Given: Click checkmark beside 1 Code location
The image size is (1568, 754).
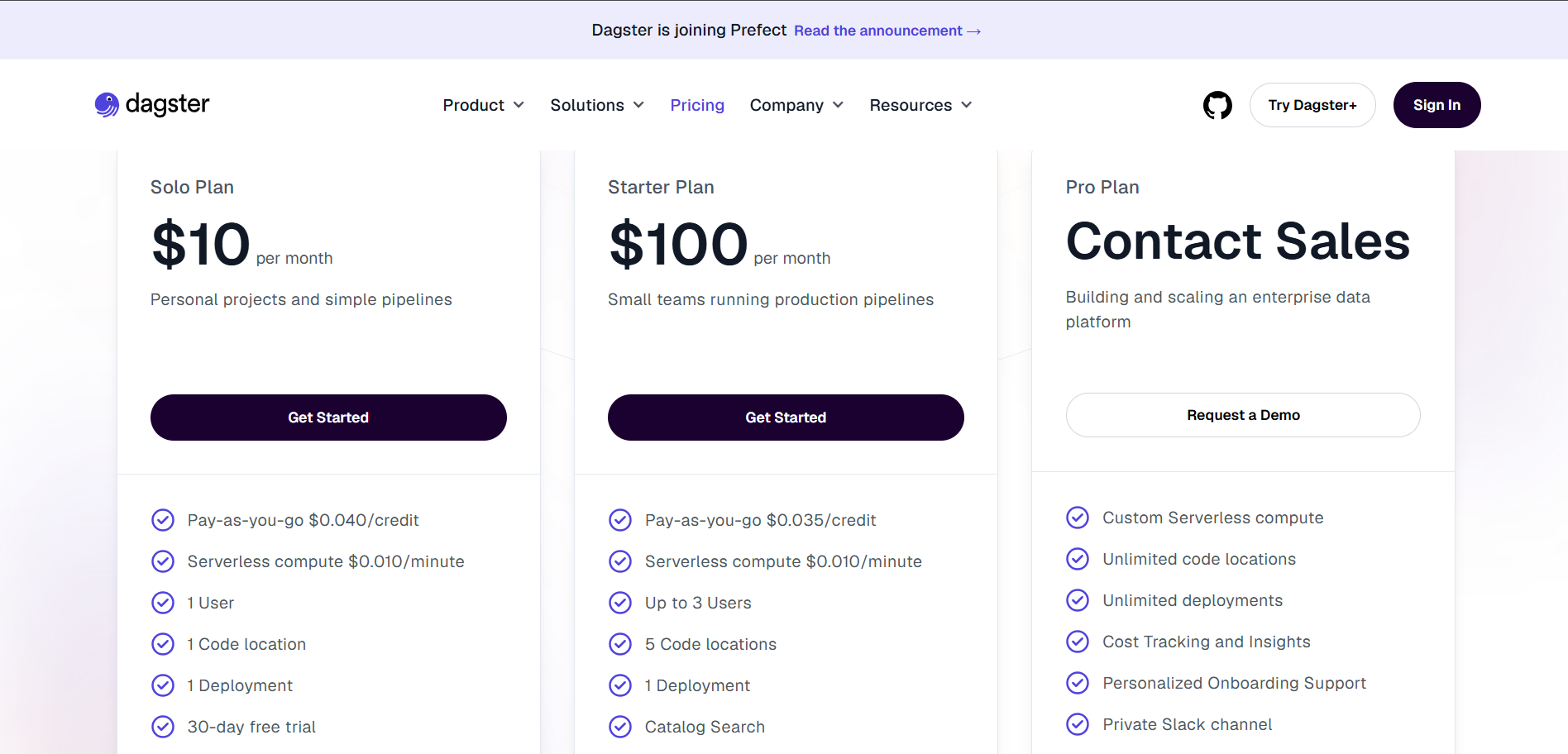Looking at the screenshot, I should (x=163, y=644).
